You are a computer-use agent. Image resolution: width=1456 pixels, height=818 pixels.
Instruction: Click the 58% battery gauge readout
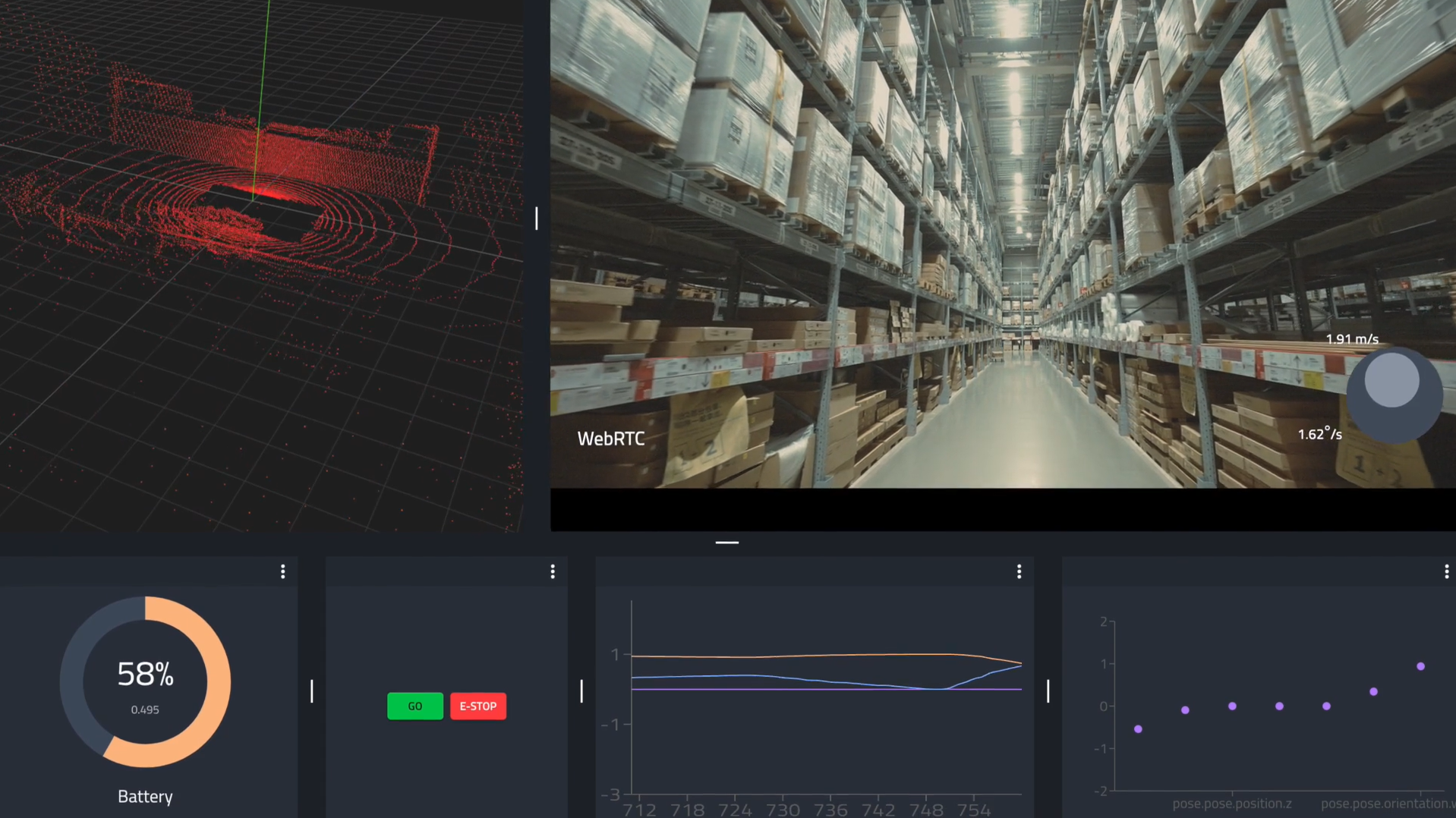[145, 674]
